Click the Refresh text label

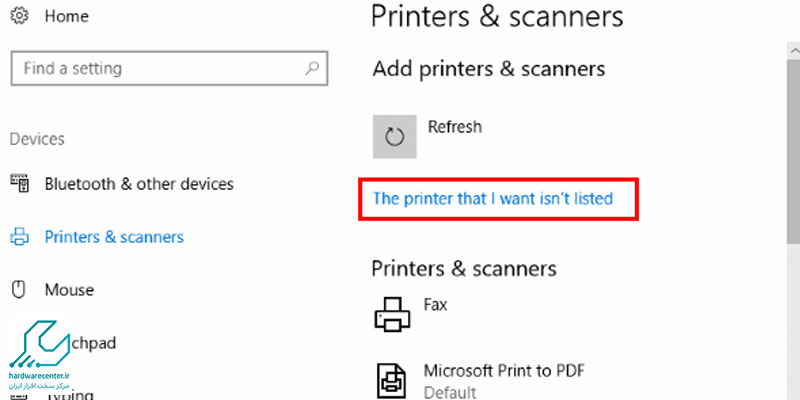[x=455, y=127]
